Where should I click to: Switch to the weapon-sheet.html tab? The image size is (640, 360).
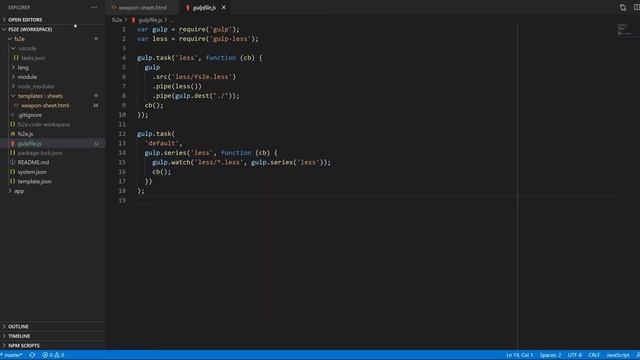[142, 7]
